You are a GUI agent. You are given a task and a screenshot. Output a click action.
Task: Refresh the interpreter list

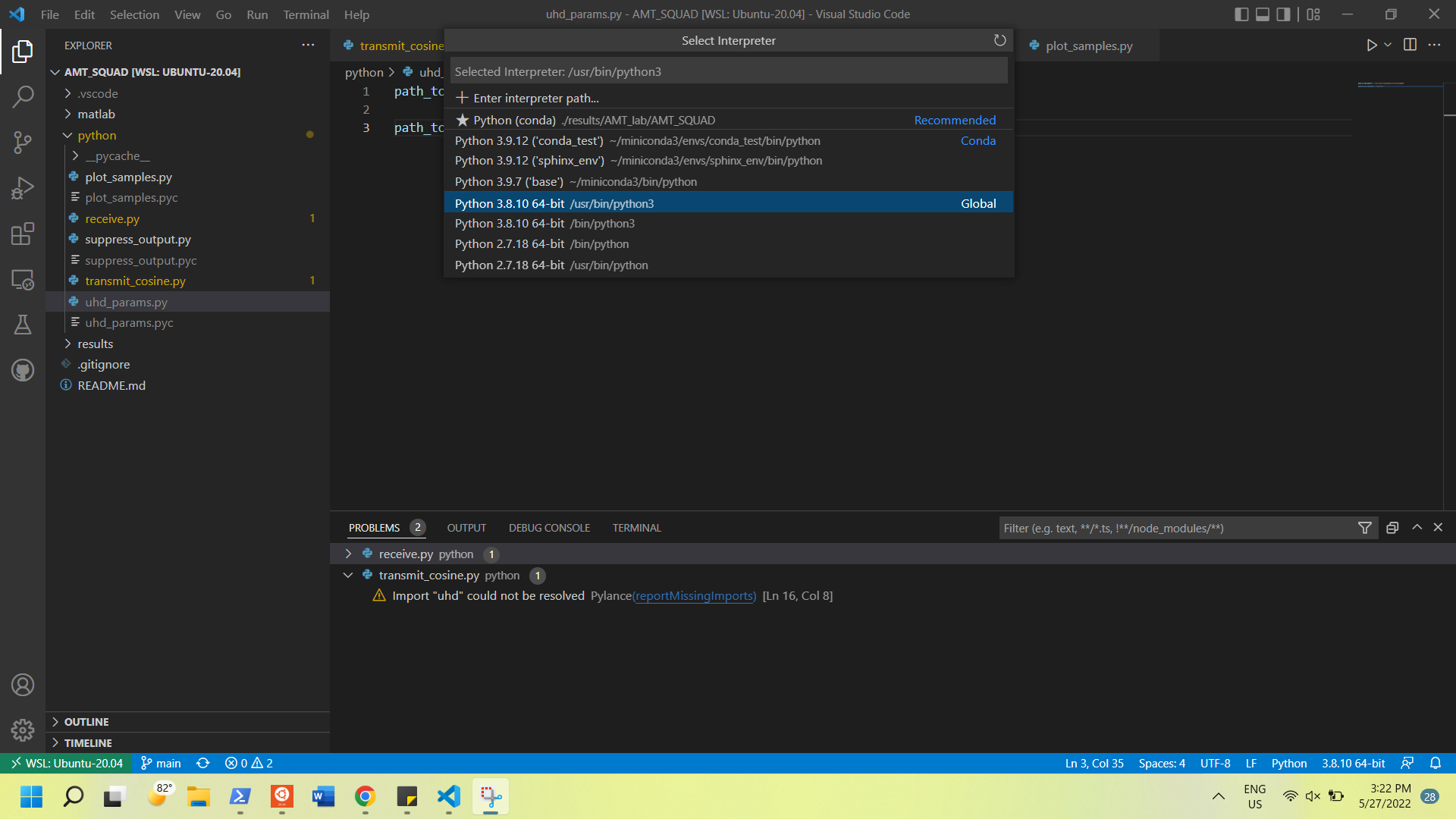999,40
